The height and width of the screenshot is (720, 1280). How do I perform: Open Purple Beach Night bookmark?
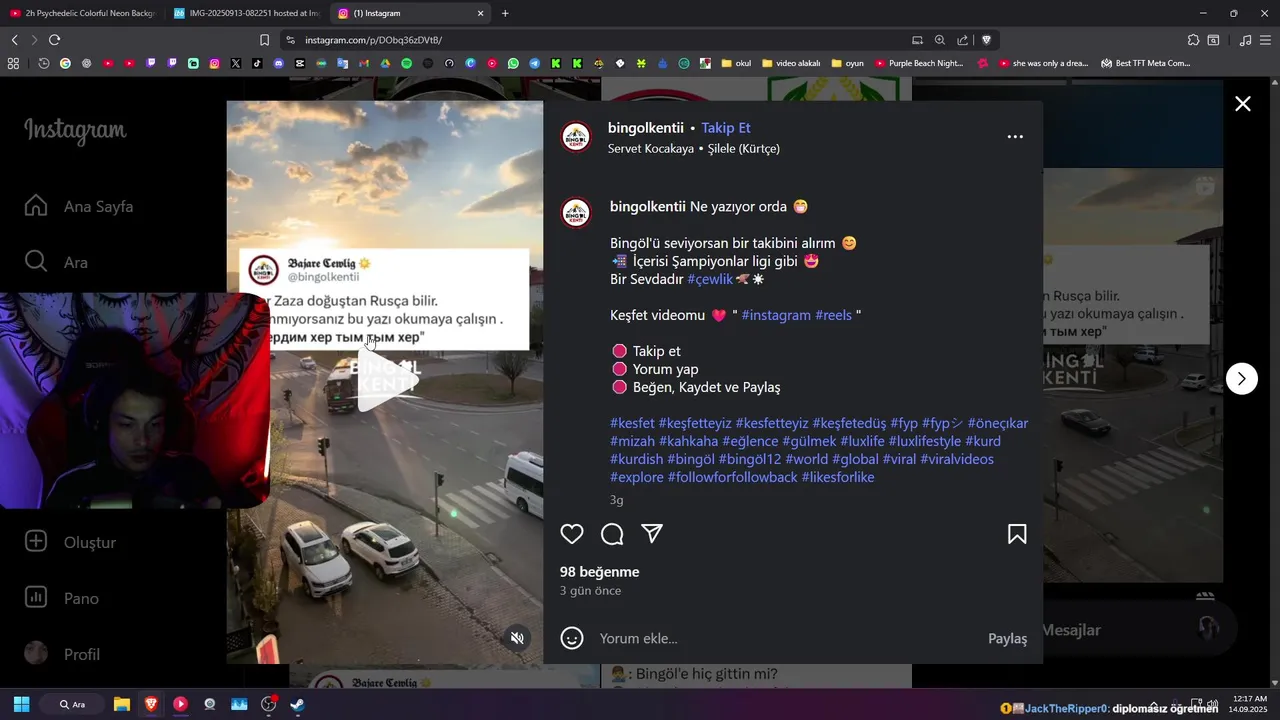click(919, 63)
